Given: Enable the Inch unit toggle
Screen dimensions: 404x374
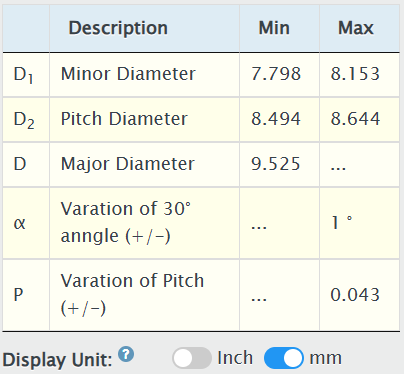Looking at the screenshot, I should [x=192, y=358].
